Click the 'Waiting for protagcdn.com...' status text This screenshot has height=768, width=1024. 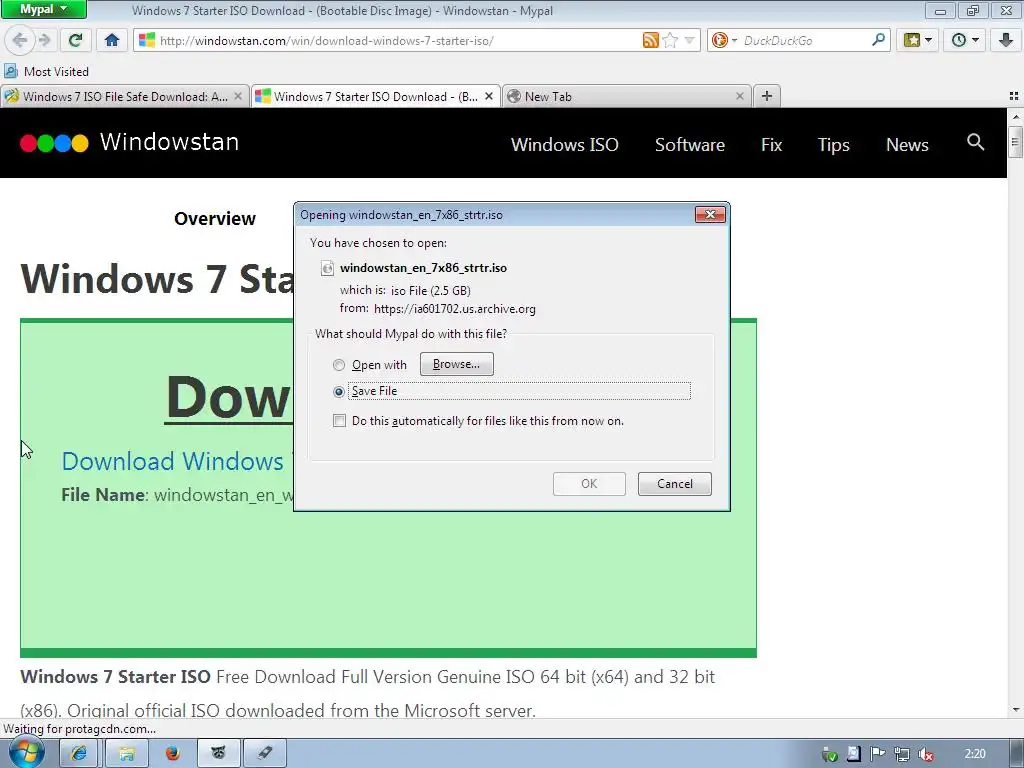point(80,729)
